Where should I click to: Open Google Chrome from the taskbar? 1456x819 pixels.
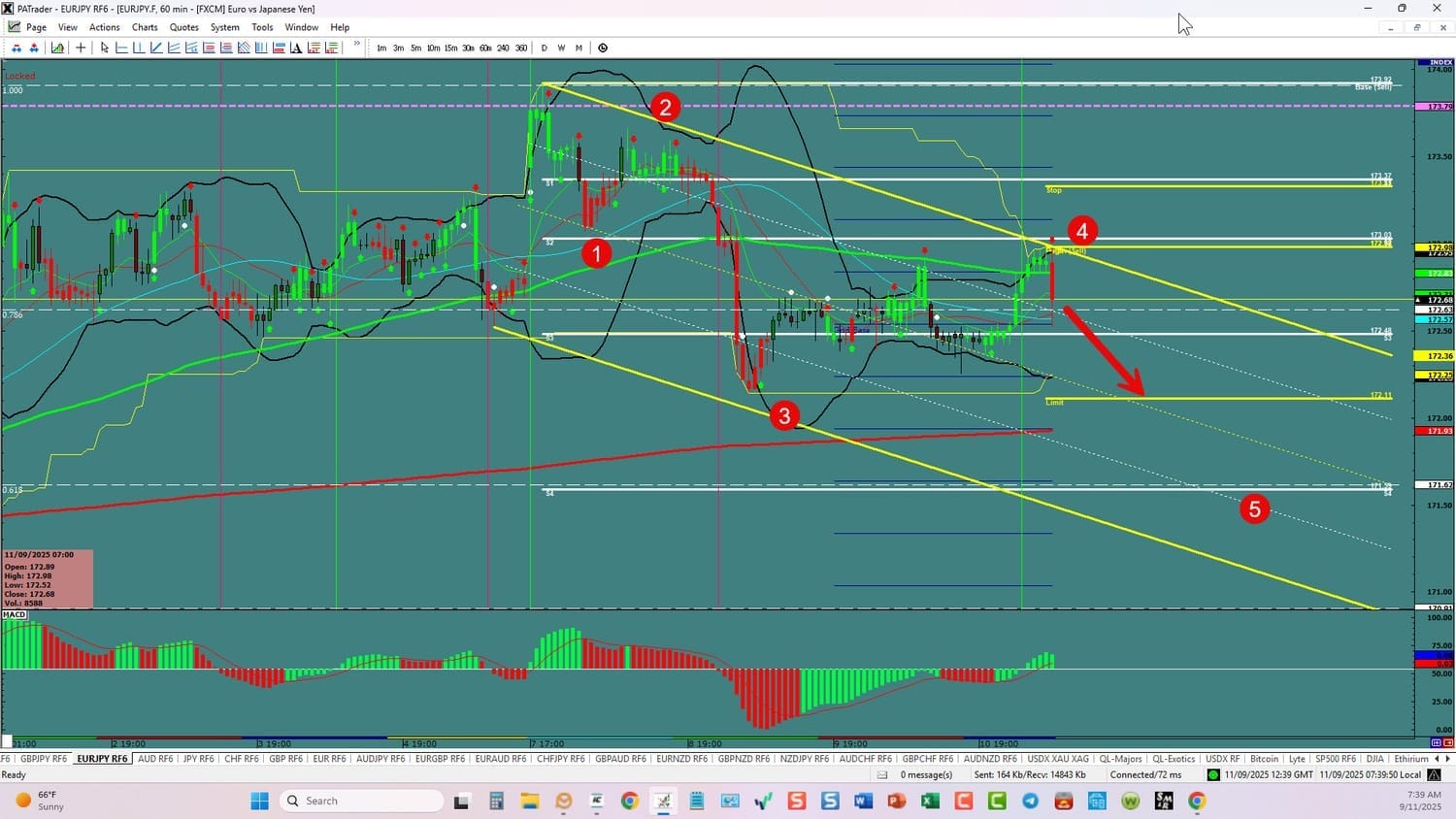pyautogui.click(x=630, y=801)
